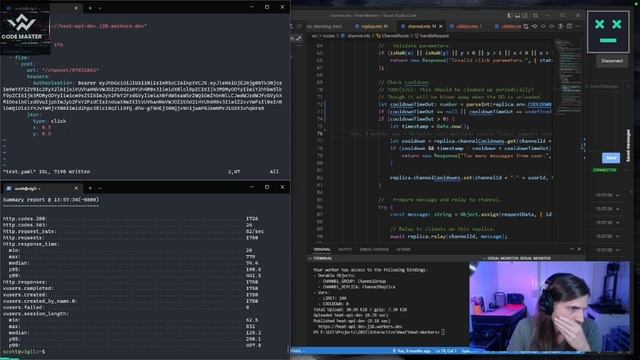Click the vusers.failed row in bottom terminal
640x360 pixels.
coord(127,307)
